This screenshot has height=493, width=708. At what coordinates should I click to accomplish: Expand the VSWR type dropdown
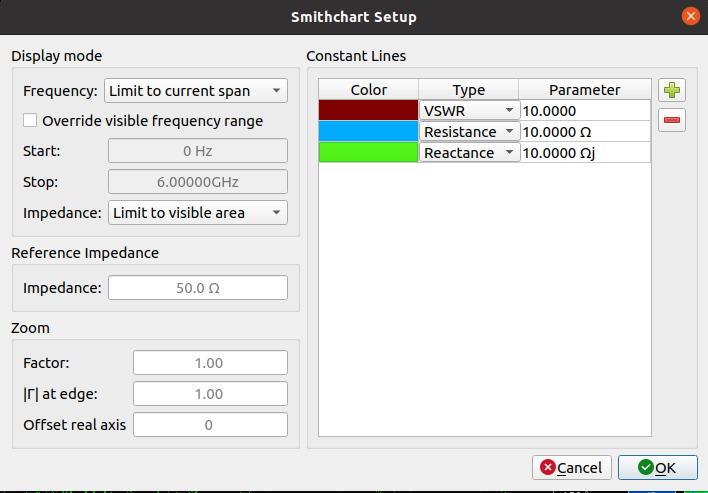coord(468,111)
